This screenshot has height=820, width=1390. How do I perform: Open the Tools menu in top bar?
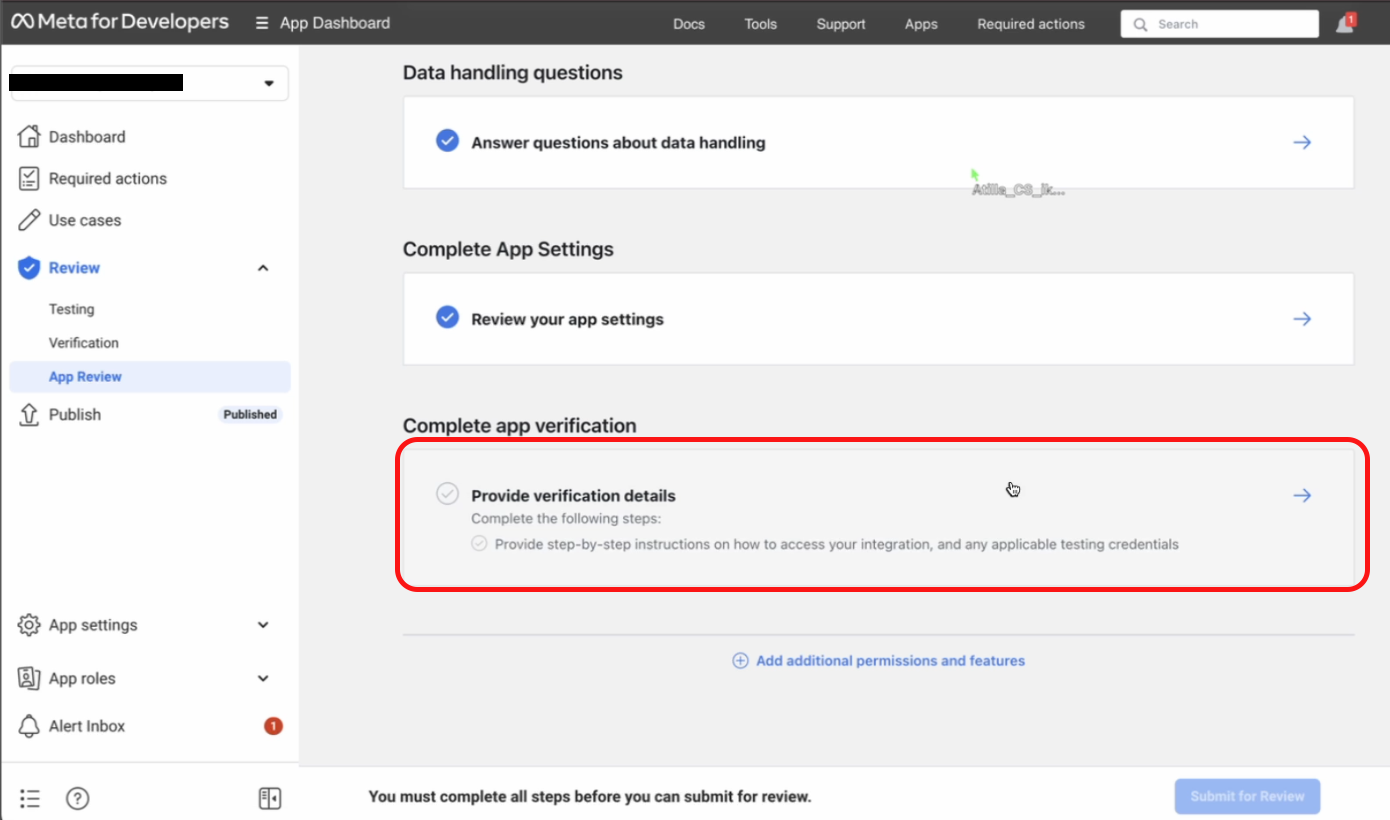(x=761, y=24)
